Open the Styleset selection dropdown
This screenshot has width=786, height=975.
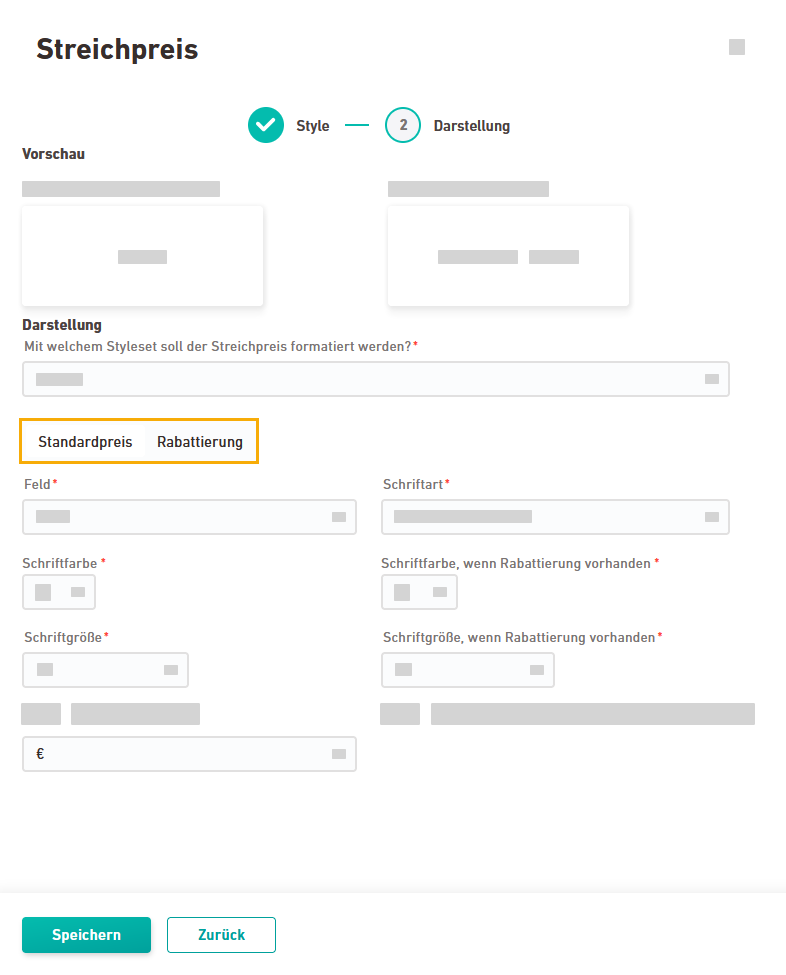coord(712,379)
